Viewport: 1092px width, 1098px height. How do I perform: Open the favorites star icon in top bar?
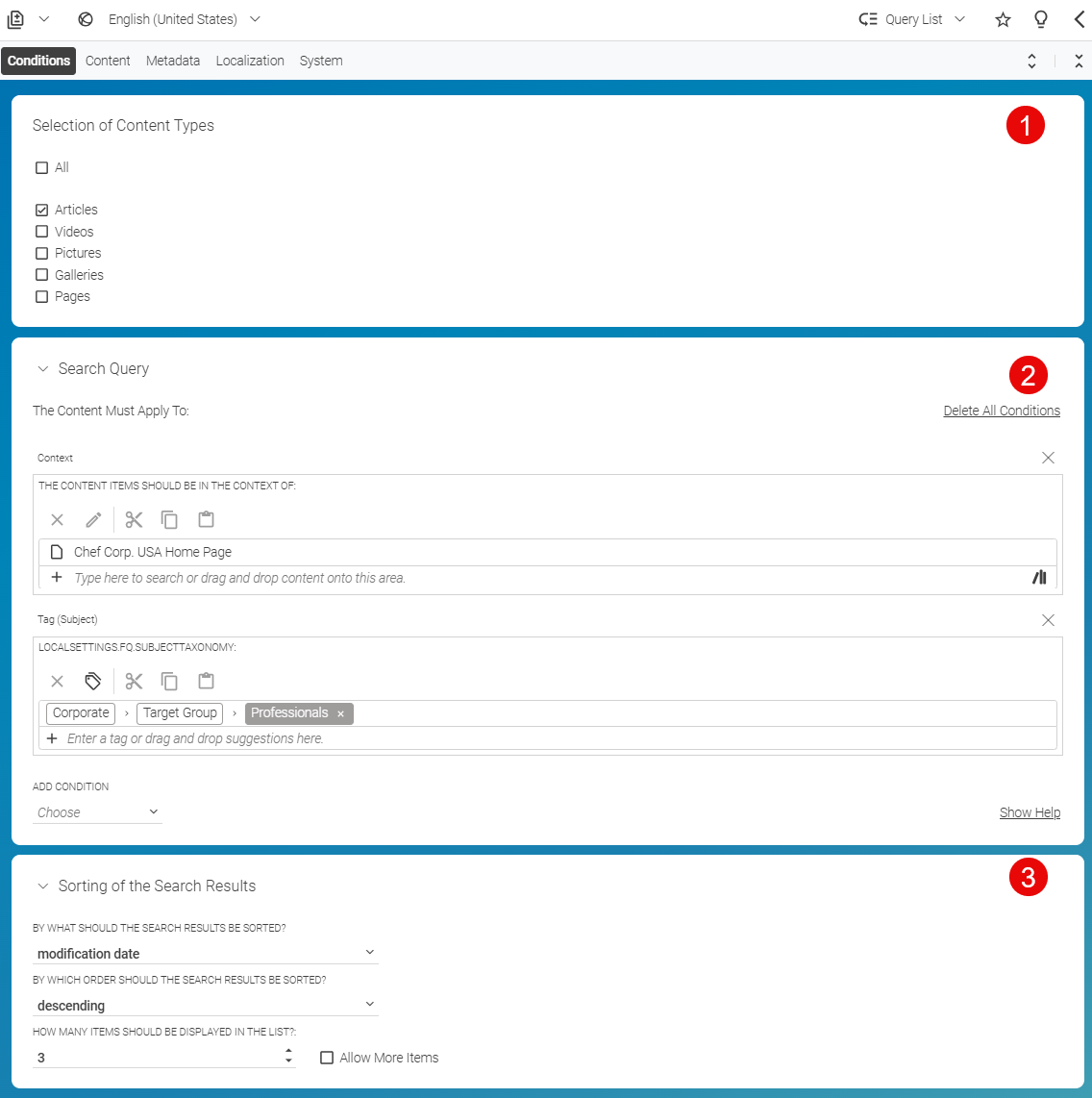(x=1003, y=18)
